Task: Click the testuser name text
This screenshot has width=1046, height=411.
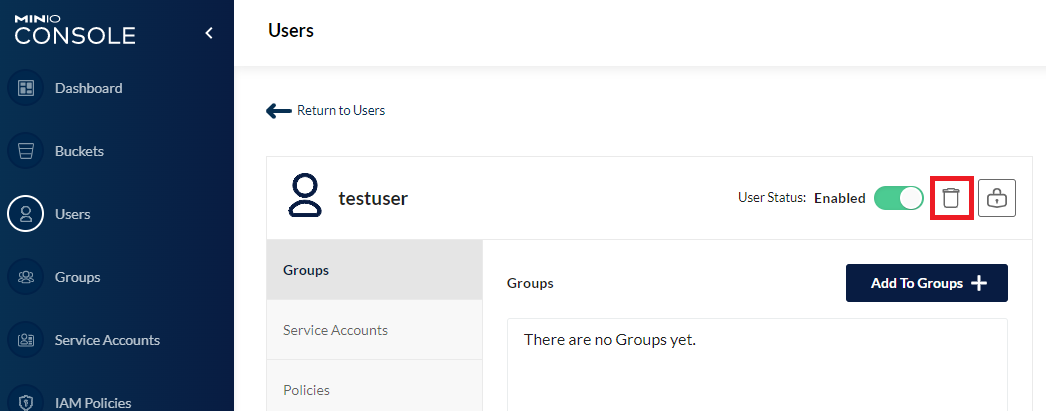Action: coord(373,198)
